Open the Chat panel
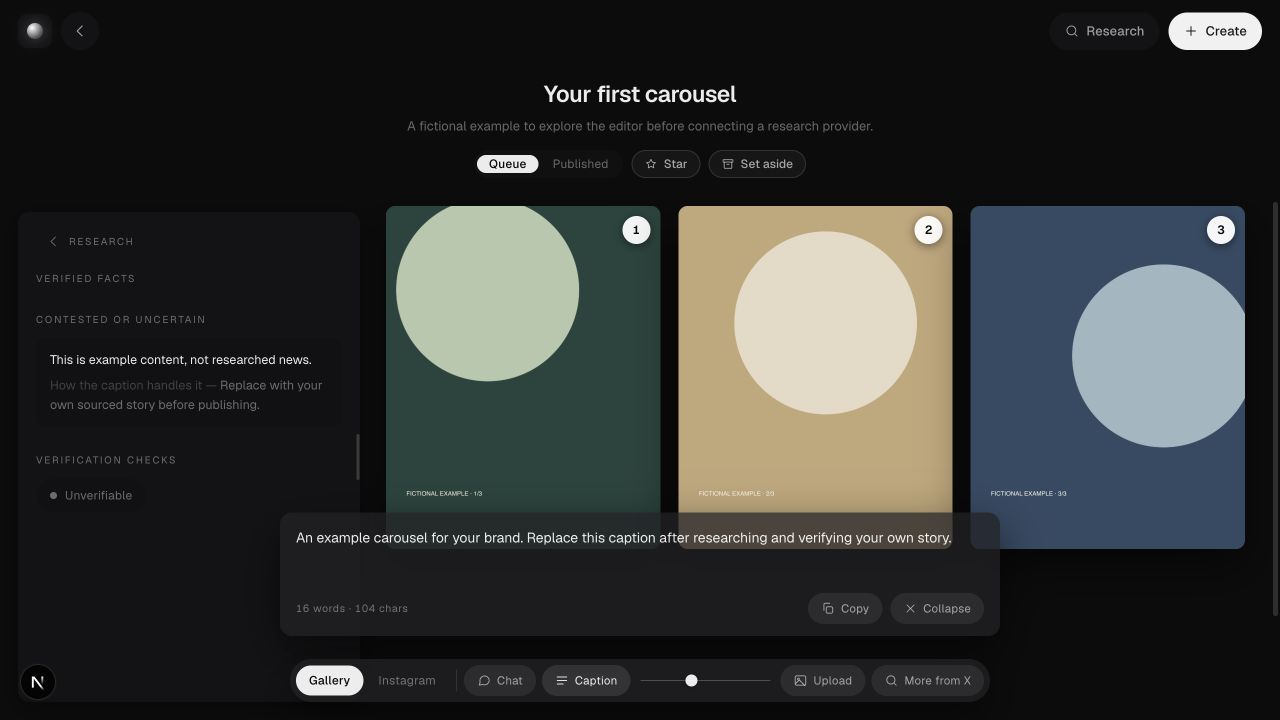This screenshot has width=1280, height=720. [x=500, y=680]
